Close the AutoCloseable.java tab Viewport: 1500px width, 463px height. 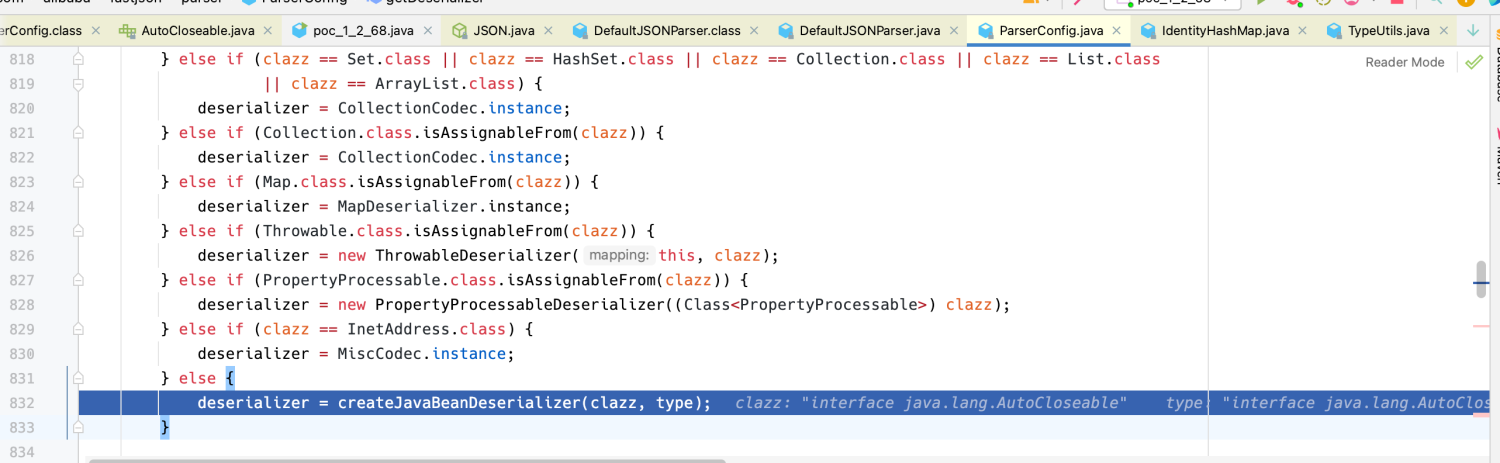(x=268, y=31)
